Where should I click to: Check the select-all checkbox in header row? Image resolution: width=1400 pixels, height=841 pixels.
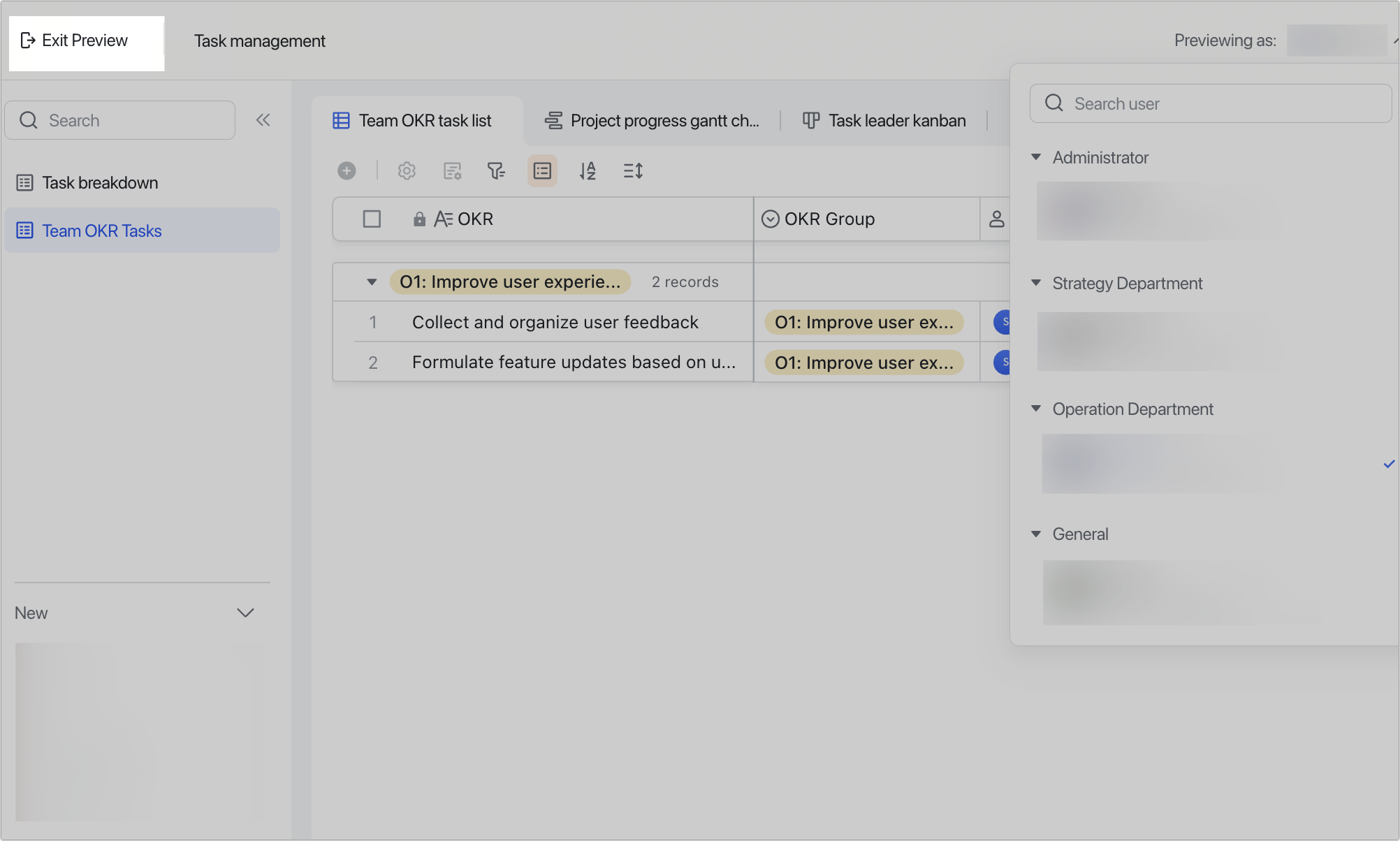tap(372, 219)
